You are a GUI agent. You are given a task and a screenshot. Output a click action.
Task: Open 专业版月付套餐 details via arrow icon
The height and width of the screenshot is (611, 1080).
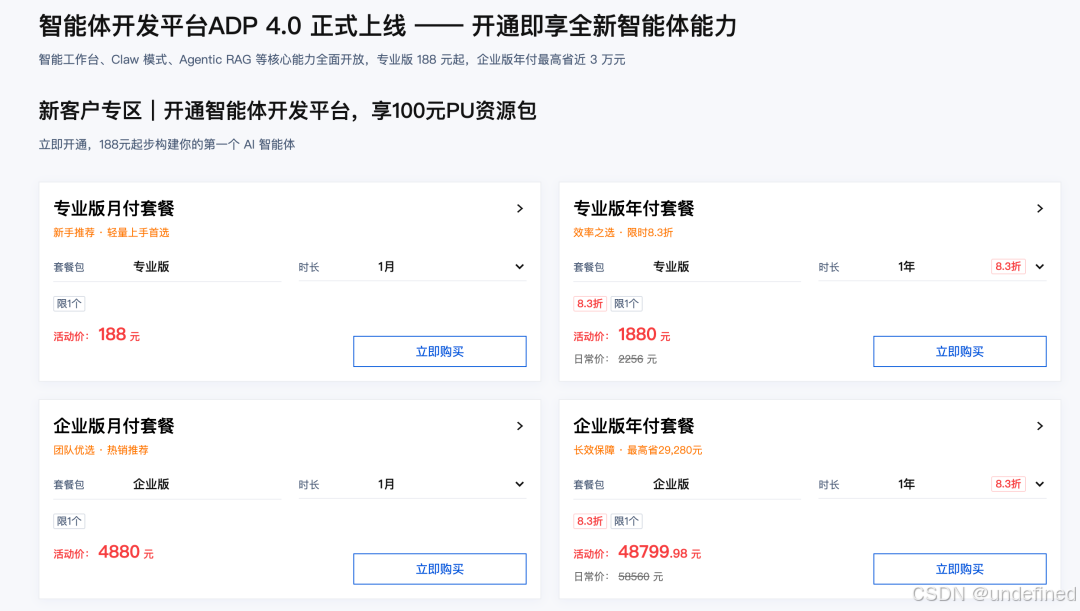(x=520, y=208)
